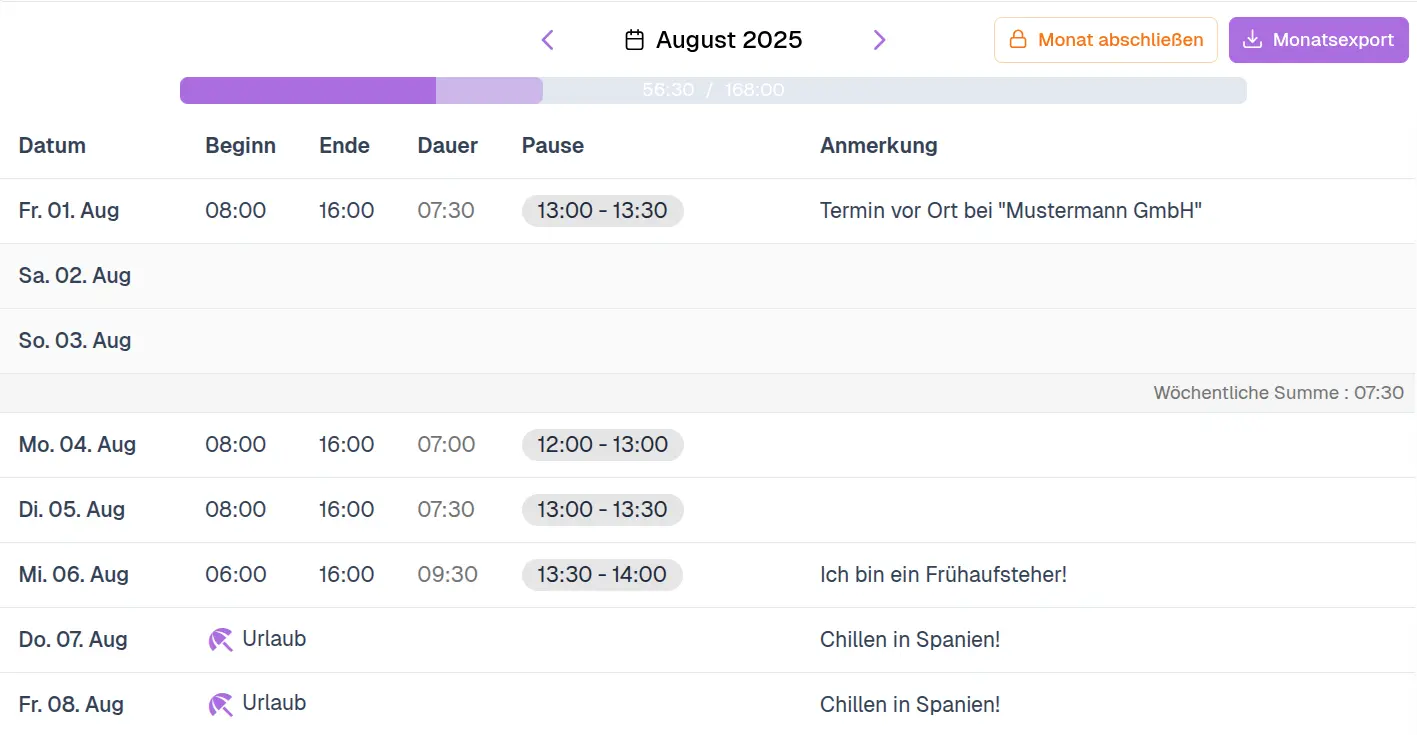Click the calendar icon beside August 2025

[x=634, y=40]
